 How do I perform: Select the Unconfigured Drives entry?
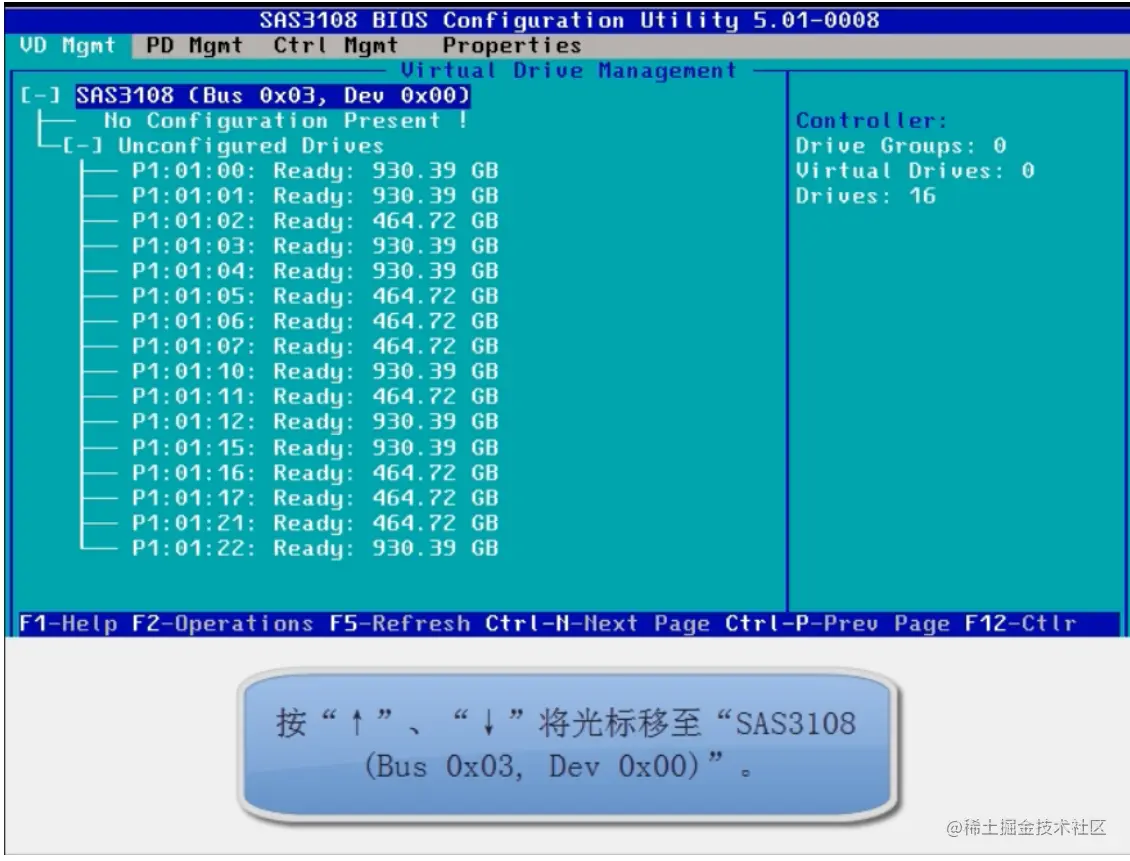tap(251, 146)
